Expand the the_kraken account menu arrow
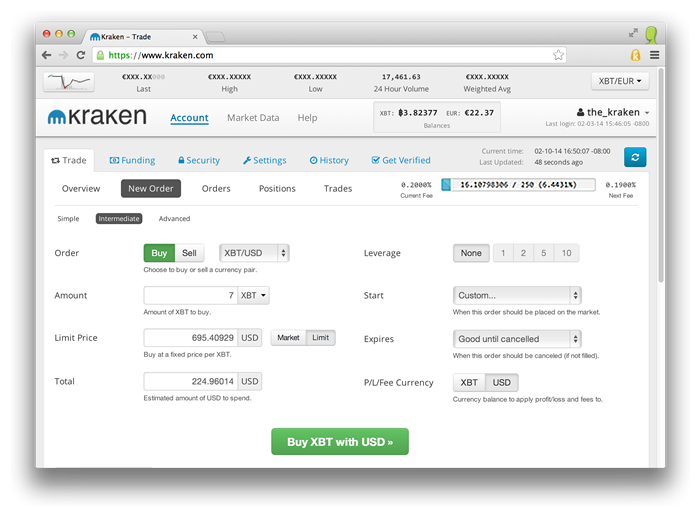Viewport: 700px width, 516px height. (x=646, y=113)
